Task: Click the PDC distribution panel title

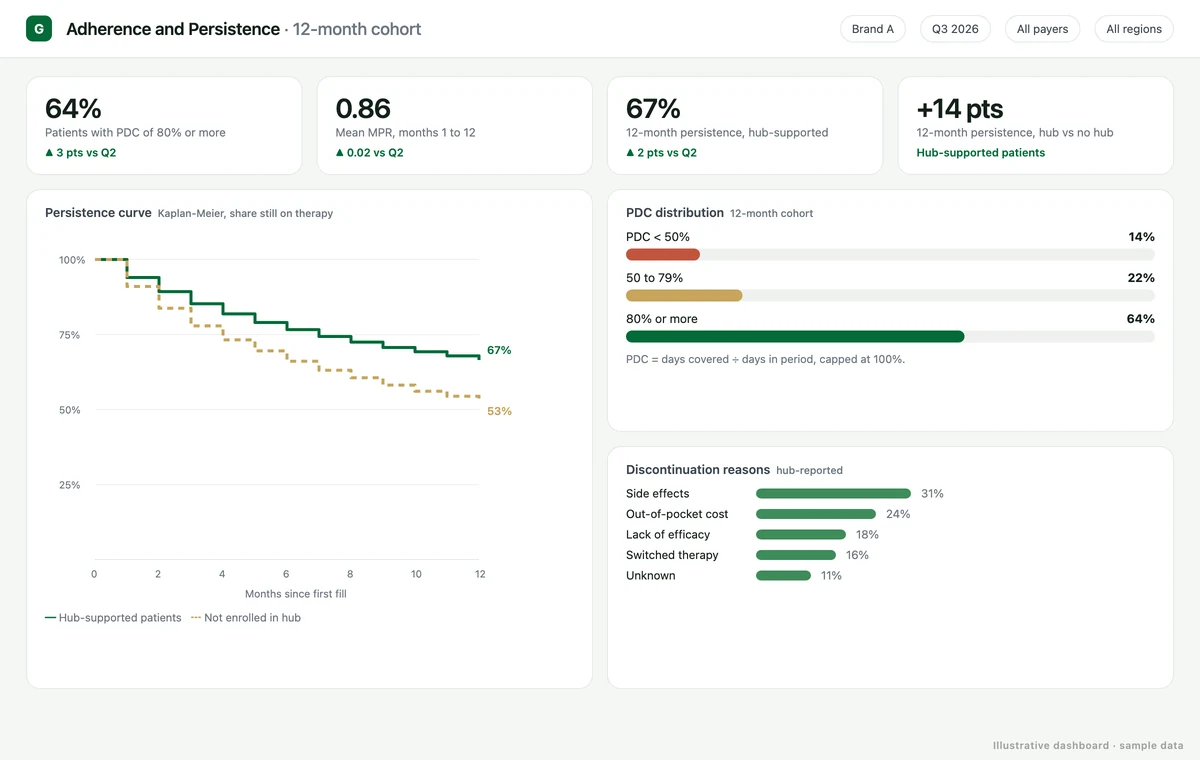Action: tap(675, 213)
